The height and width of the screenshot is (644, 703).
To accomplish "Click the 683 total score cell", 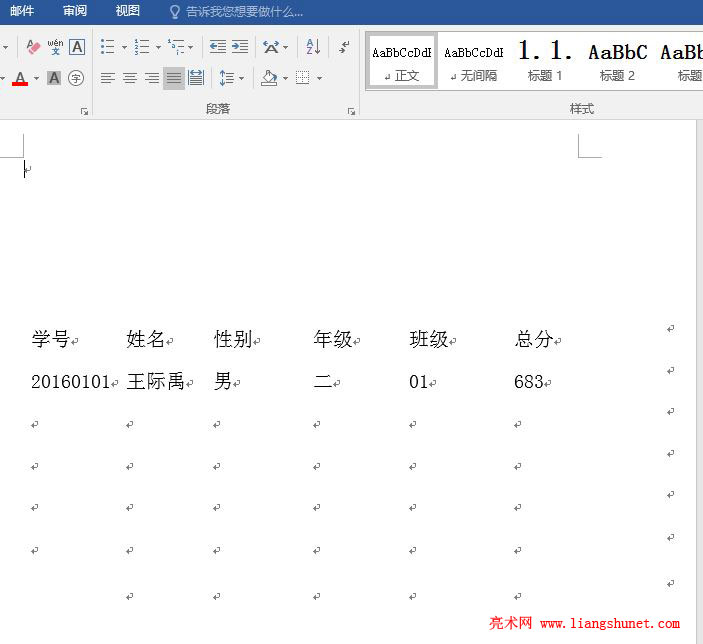I will 529,382.
